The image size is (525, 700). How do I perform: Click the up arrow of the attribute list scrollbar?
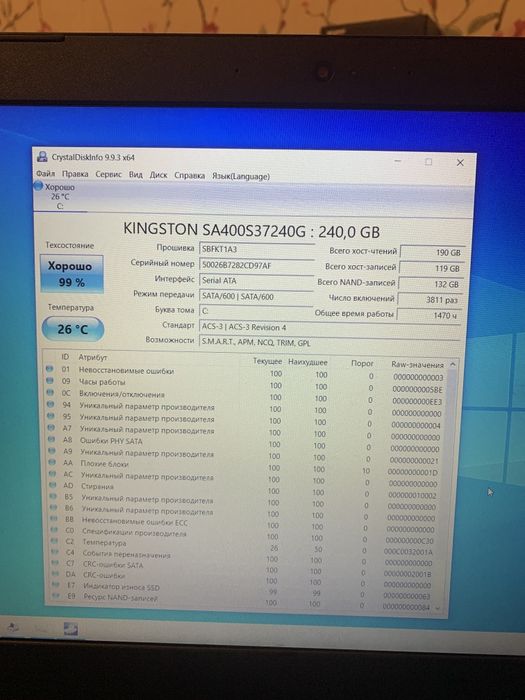point(453,365)
